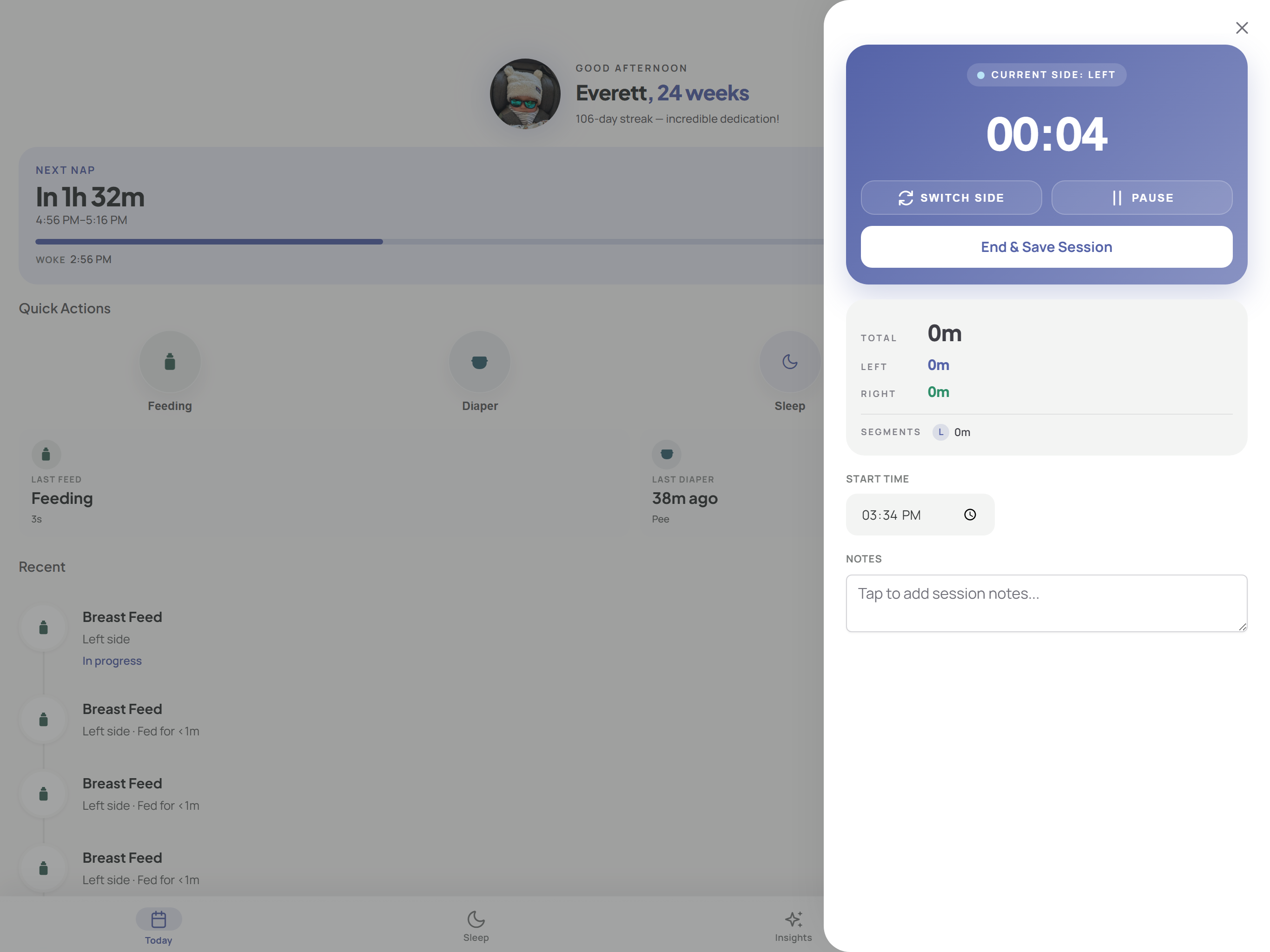Edit the 03:34 PM start time field
This screenshot has width=1270, height=952.
click(920, 515)
